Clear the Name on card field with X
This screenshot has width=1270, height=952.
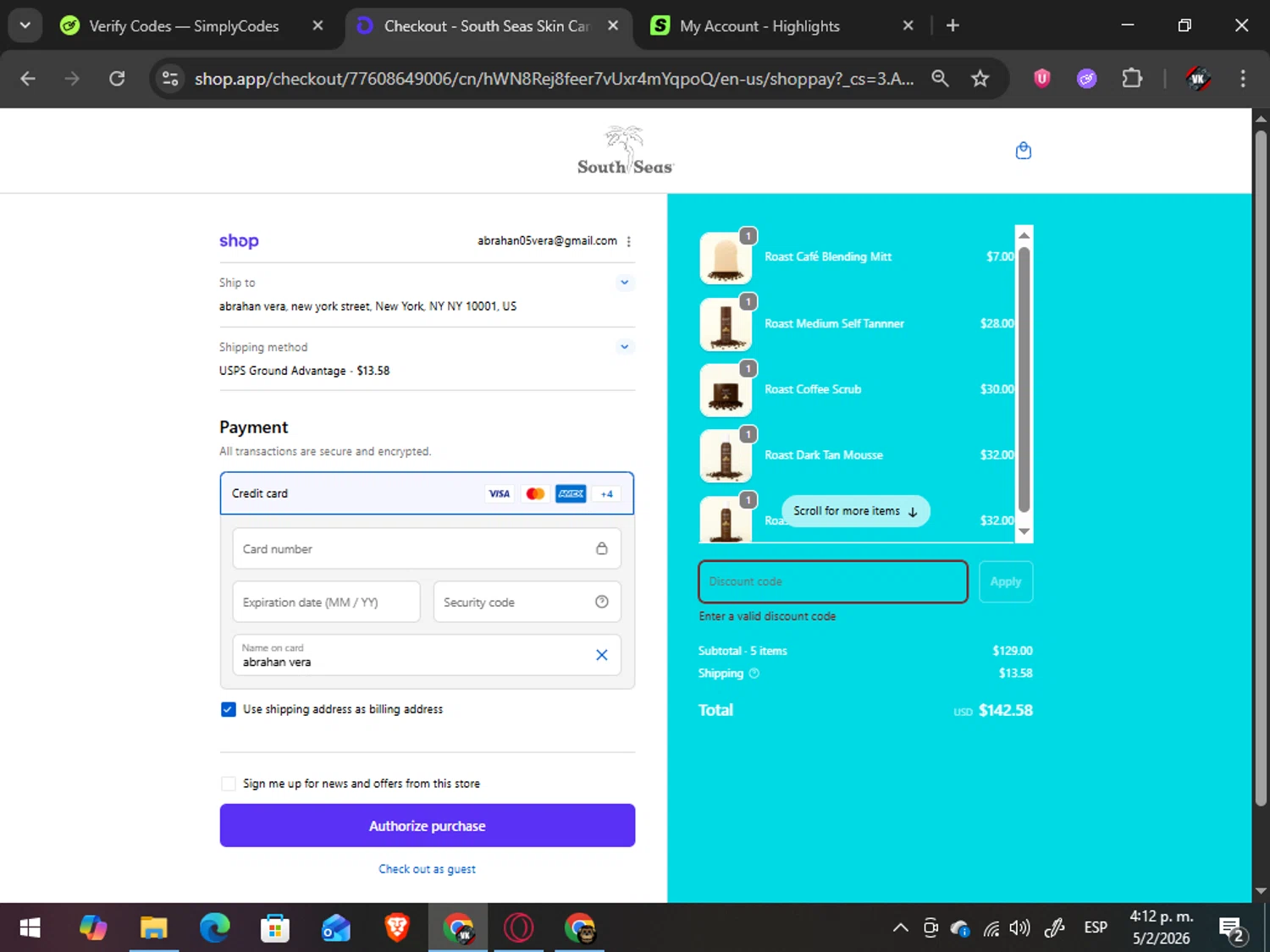coord(601,655)
